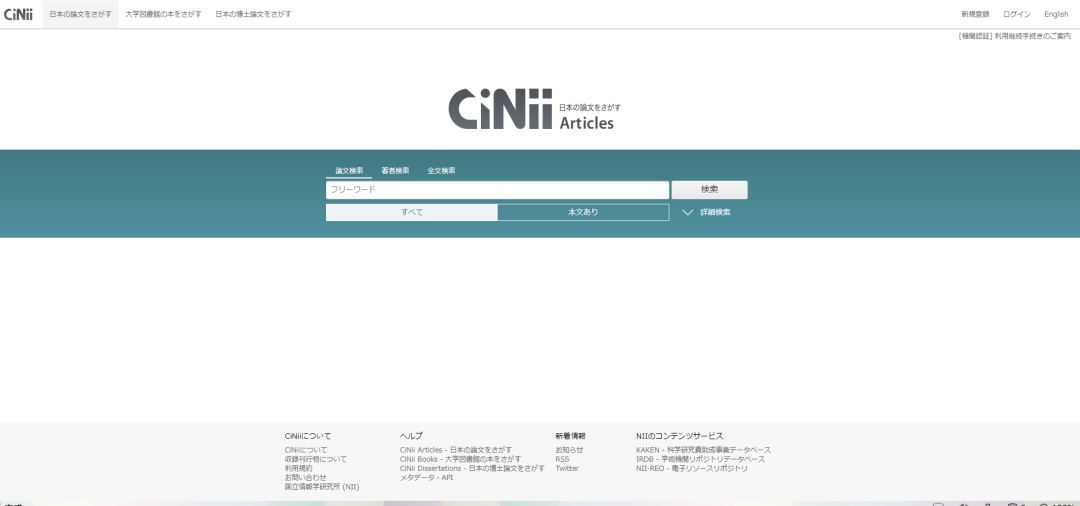The height and width of the screenshot is (506, 1080).
Task: Open the お知らせ footer link
Action: click(569, 450)
